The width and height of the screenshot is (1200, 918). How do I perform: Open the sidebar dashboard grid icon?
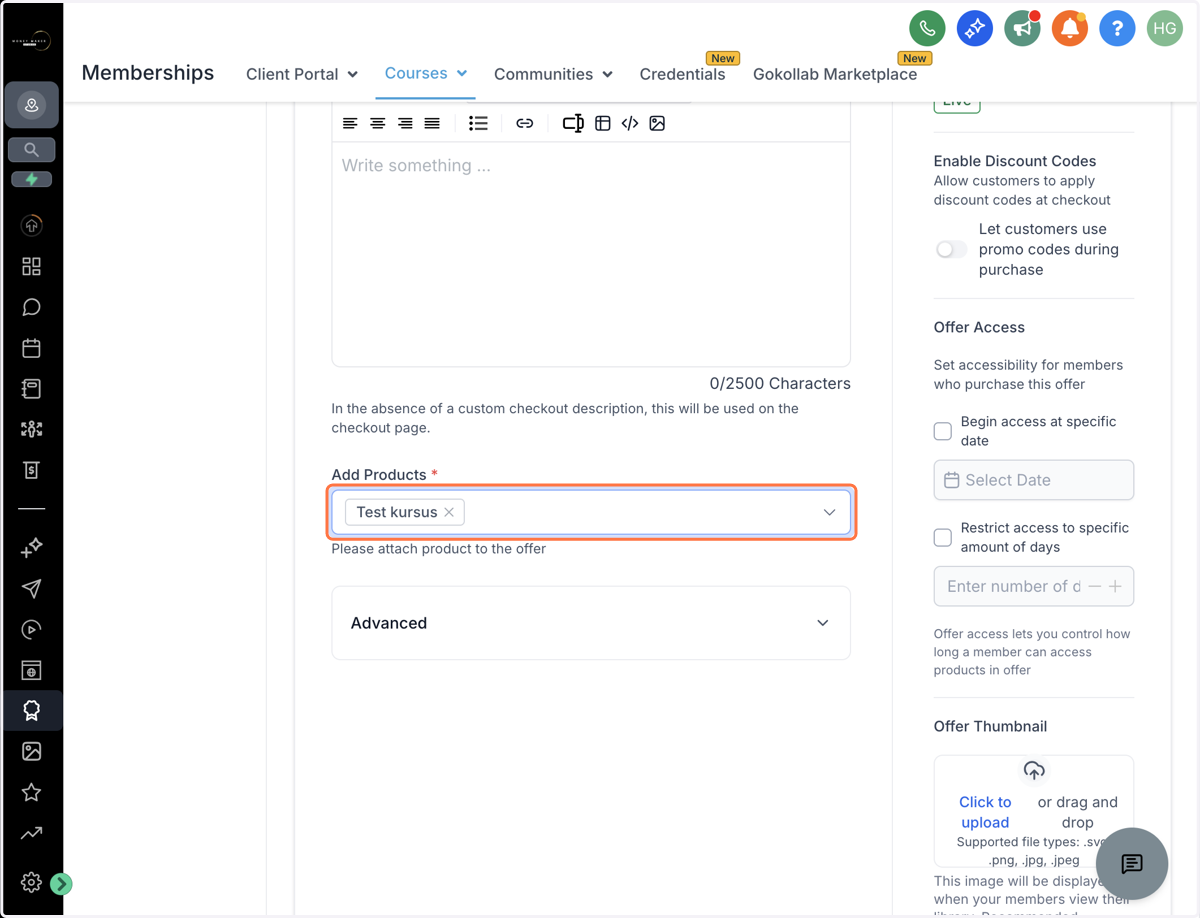[32, 266]
